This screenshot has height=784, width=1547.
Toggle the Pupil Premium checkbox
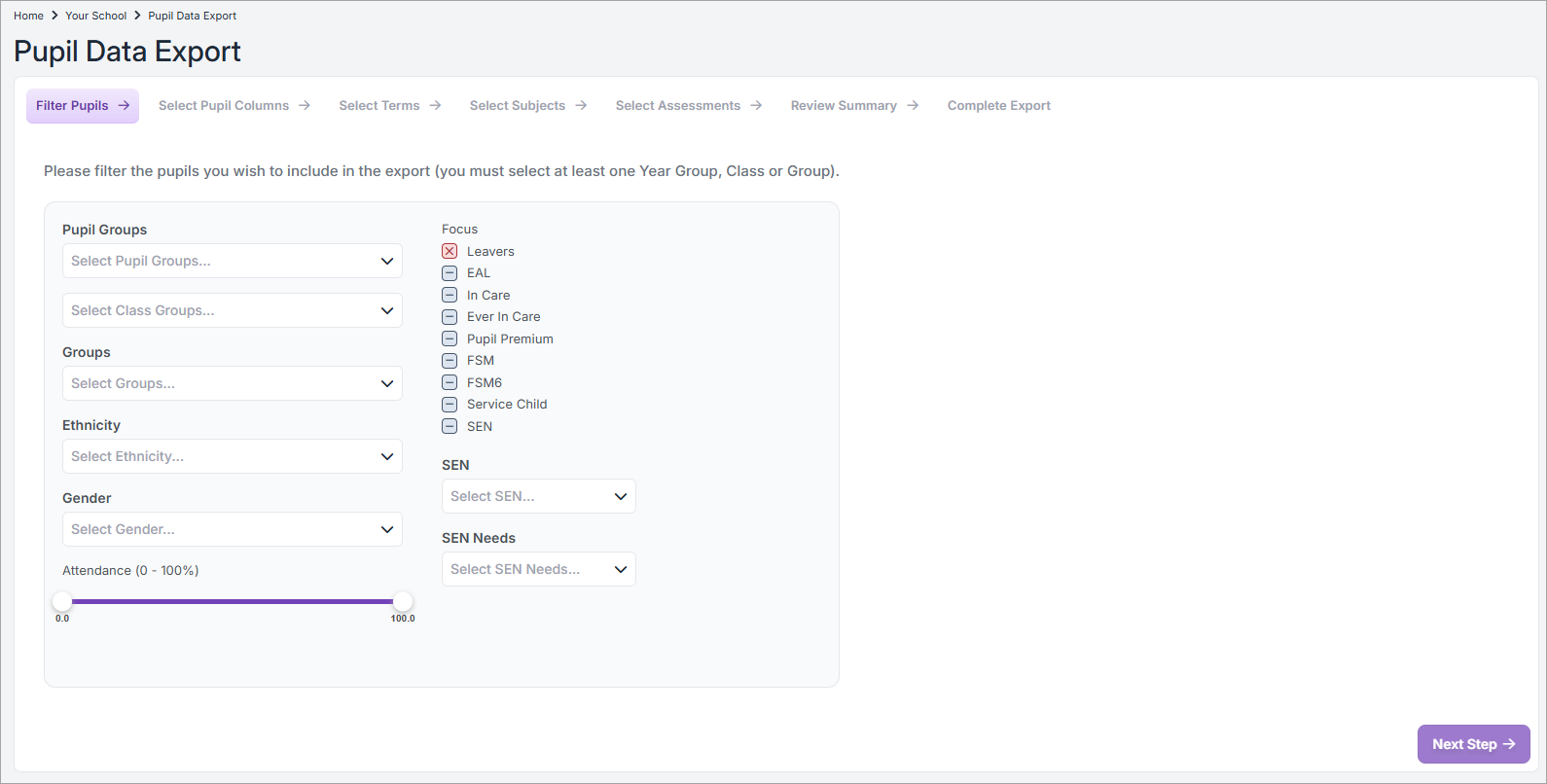450,339
